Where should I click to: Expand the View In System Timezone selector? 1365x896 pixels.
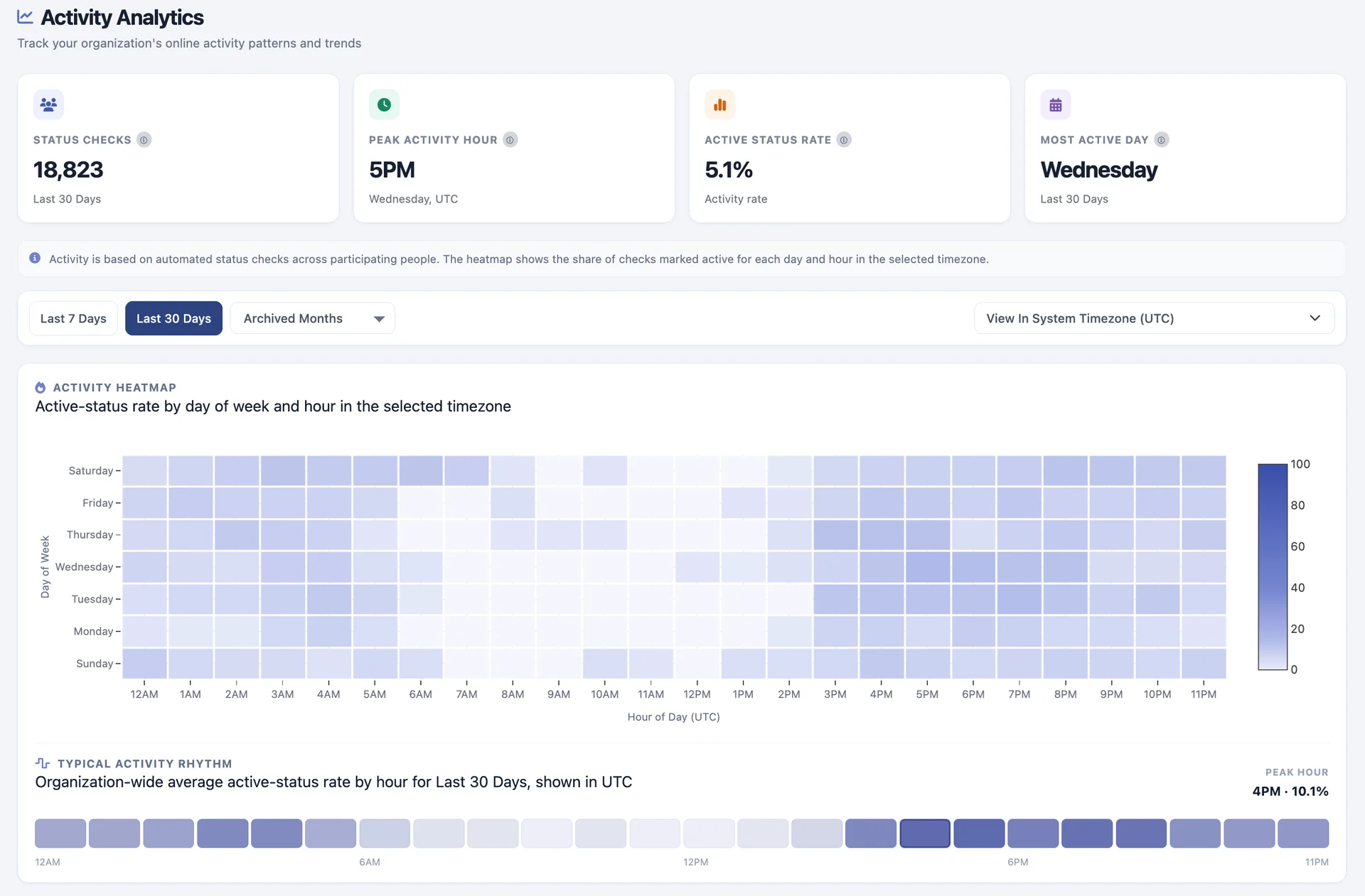1153,318
